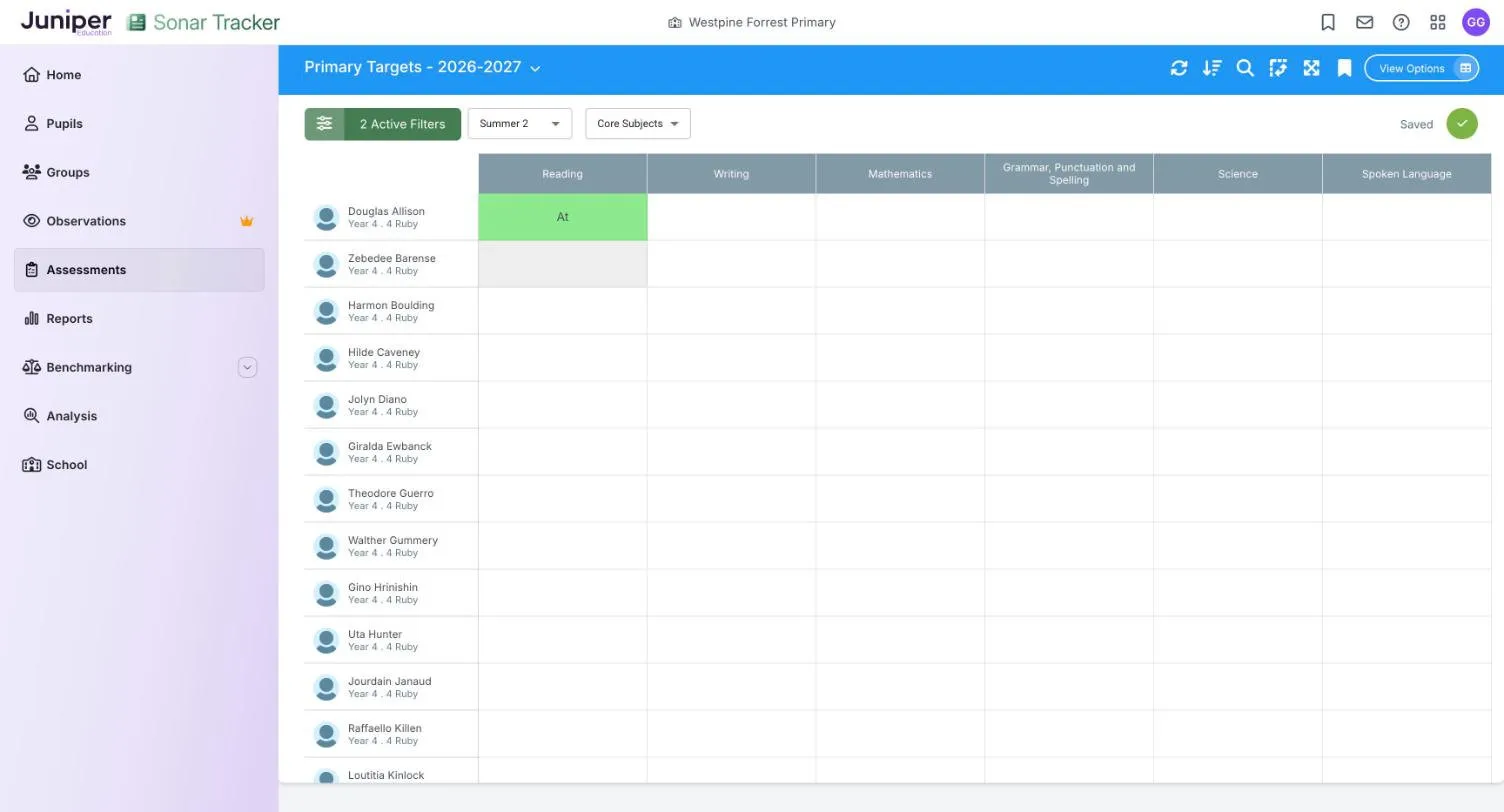
Task: Click the green saved checkmark circle
Action: (x=1462, y=124)
